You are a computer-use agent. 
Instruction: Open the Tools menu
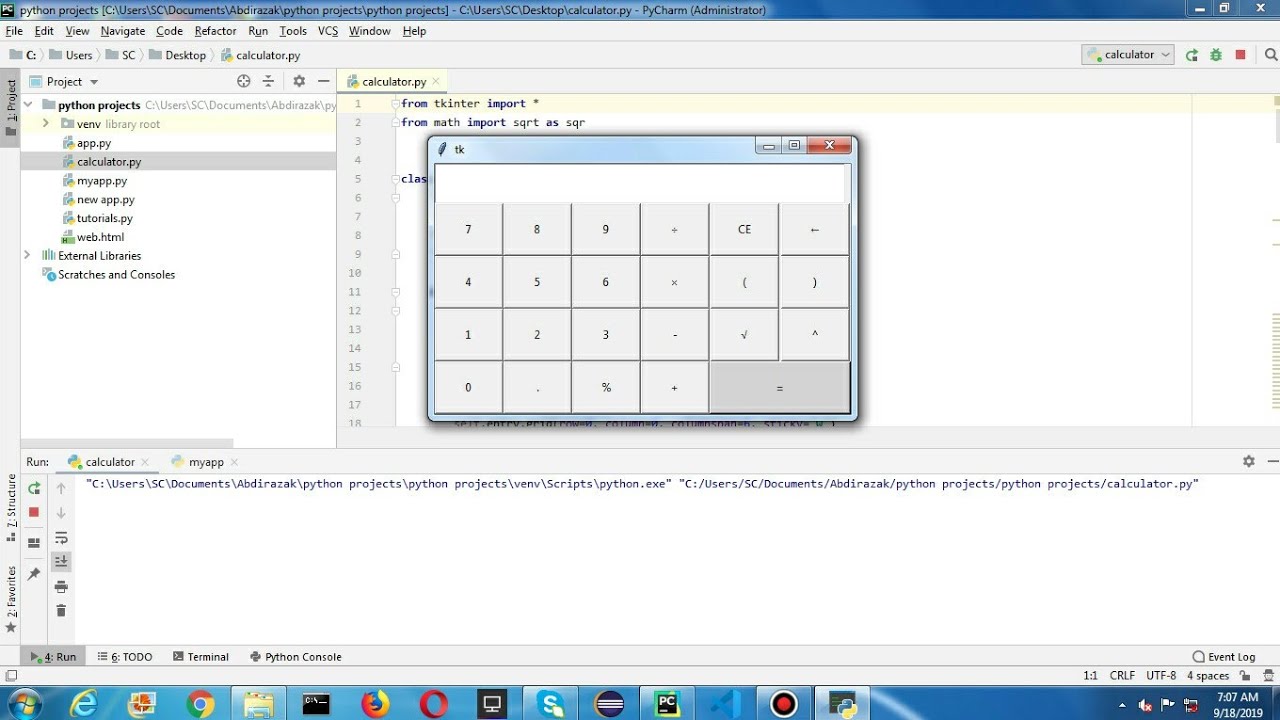click(x=293, y=31)
